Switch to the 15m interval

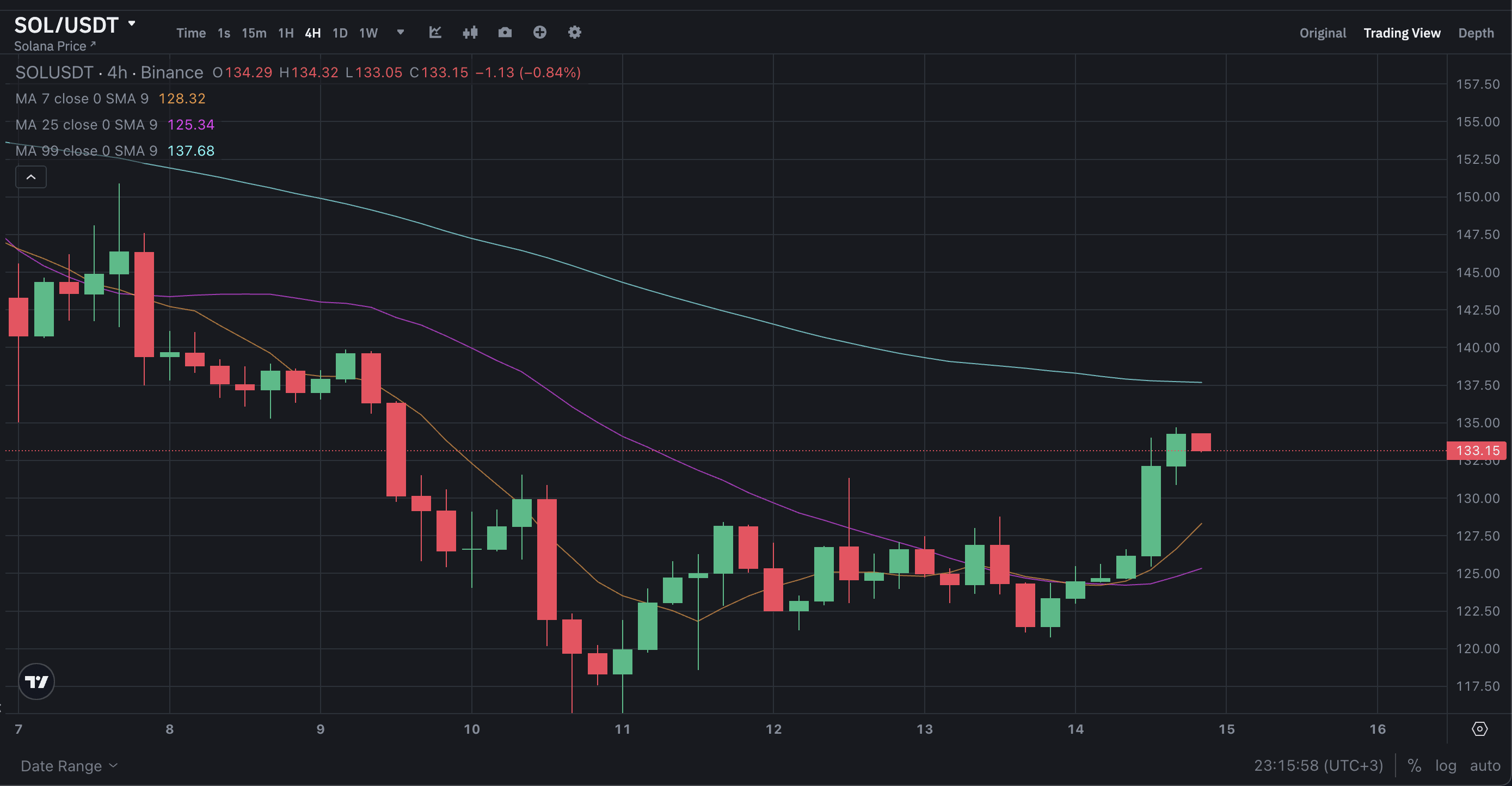[254, 33]
